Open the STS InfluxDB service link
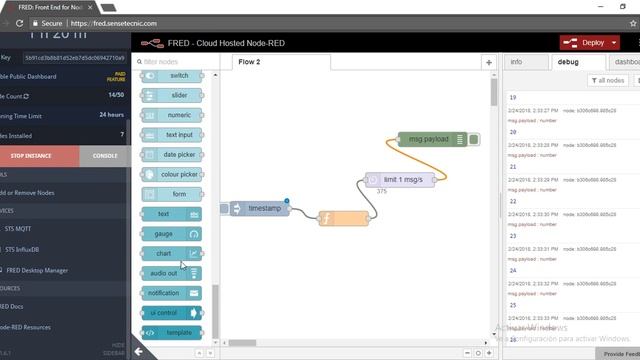 pyautogui.click(x=21, y=249)
